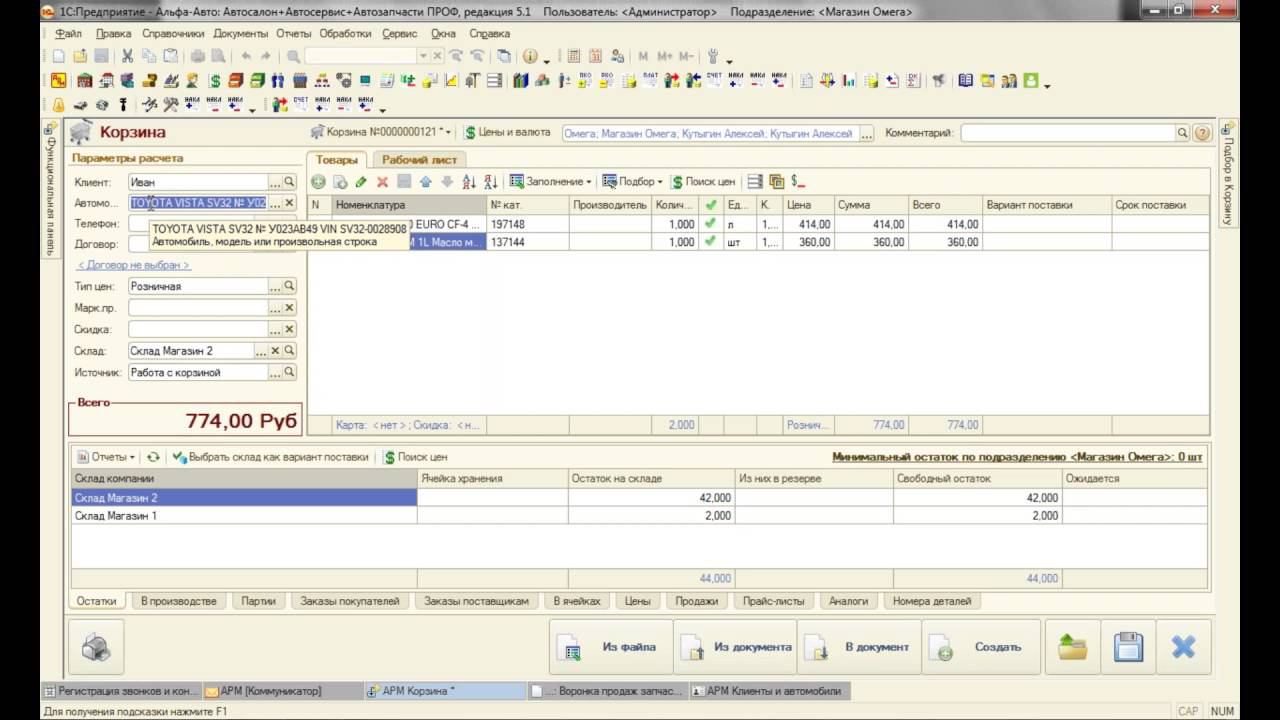This screenshot has width=1280, height=720.
Task: Click the green add row icon
Action: coord(318,182)
